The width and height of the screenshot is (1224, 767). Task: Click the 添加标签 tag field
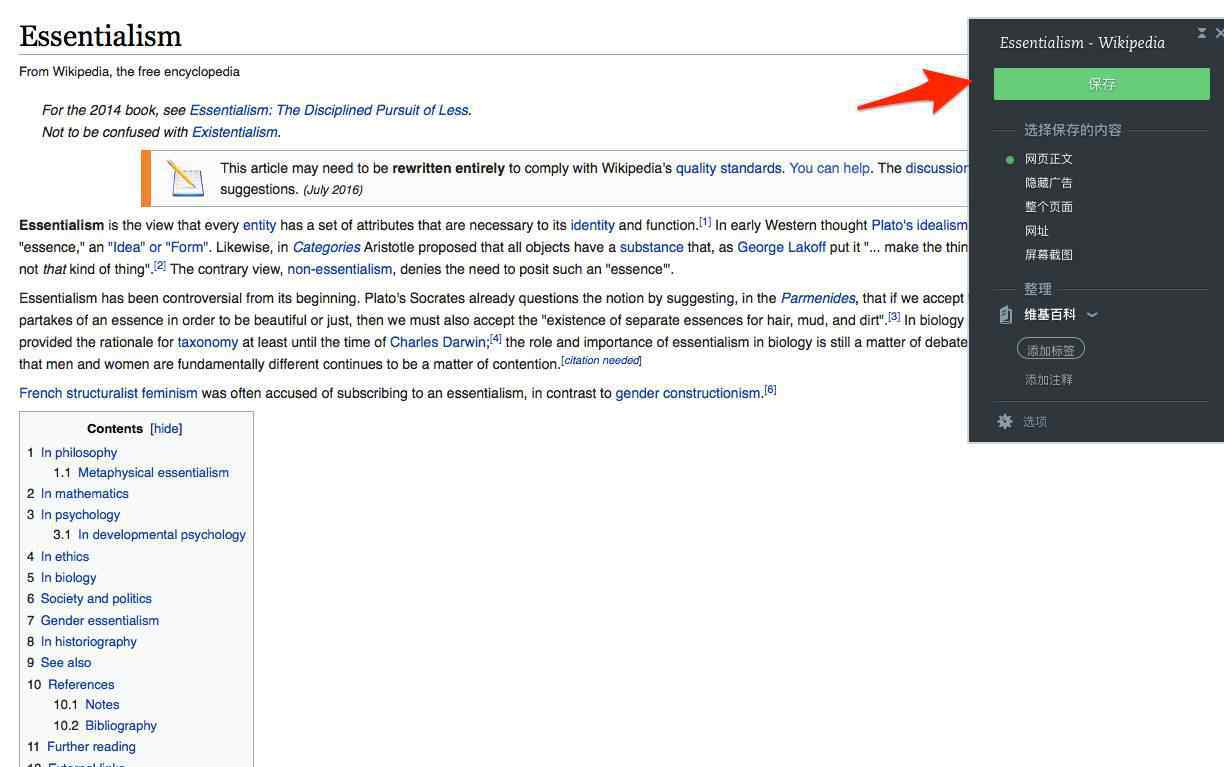tap(1050, 350)
